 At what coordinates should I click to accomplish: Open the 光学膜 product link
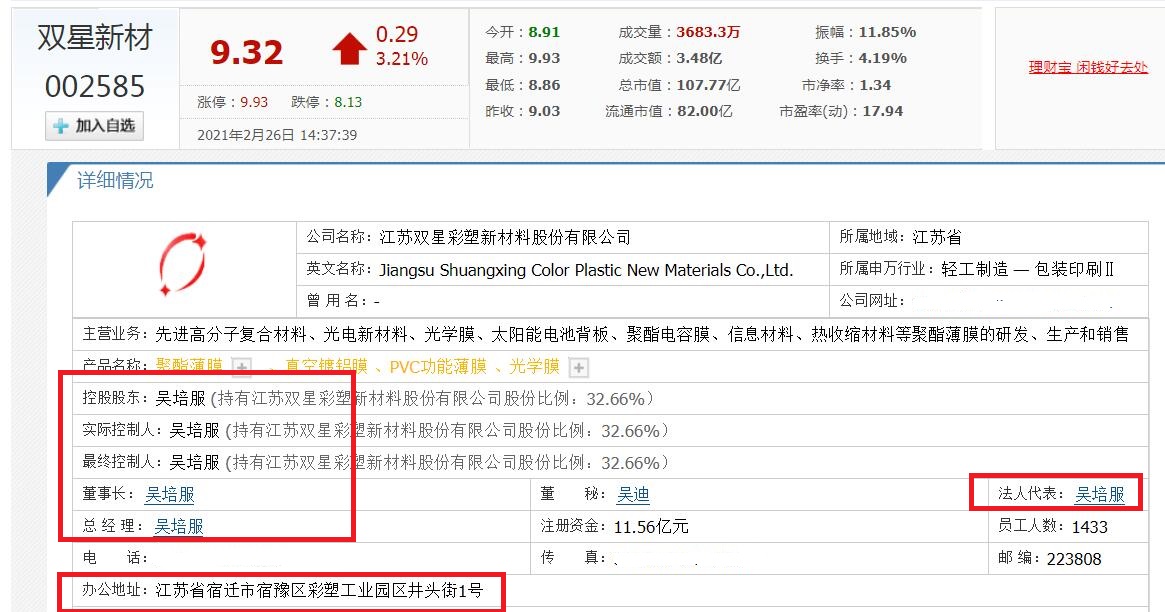pyautogui.click(x=534, y=366)
